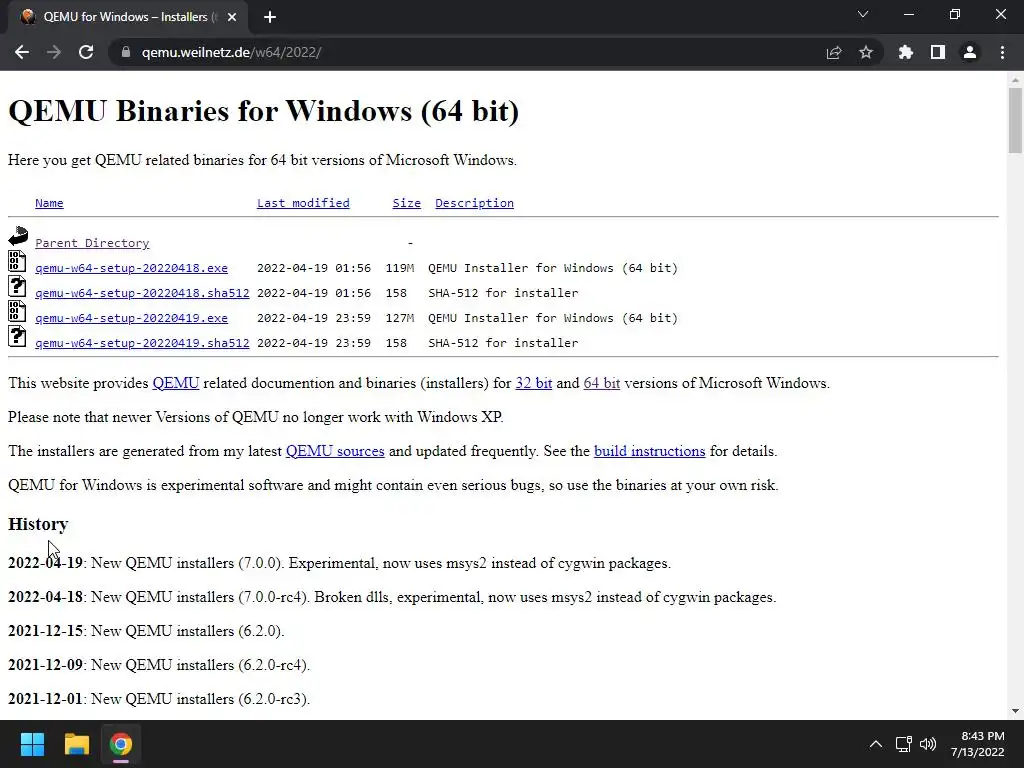Click the unknown-file icon for 20220418.sha512

[x=17, y=286]
